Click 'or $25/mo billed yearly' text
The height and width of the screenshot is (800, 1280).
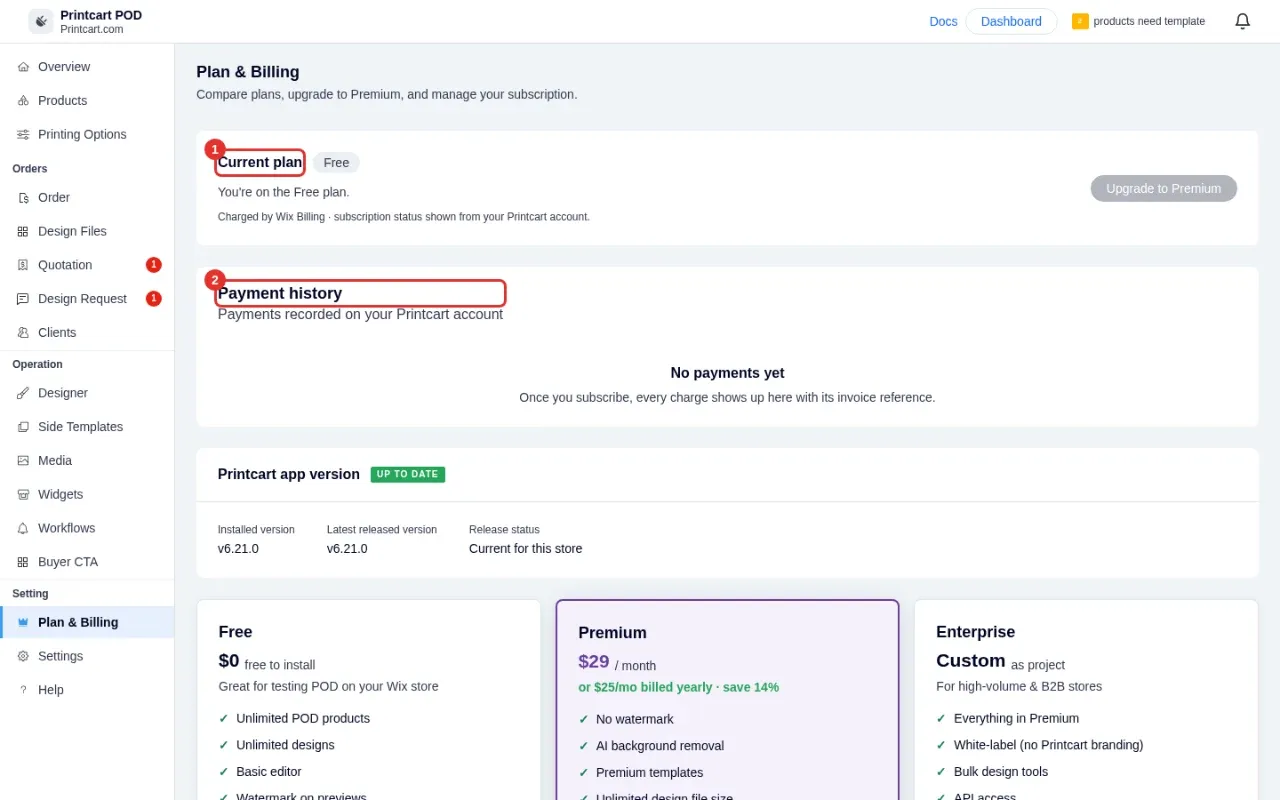click(x=678, y=687)
